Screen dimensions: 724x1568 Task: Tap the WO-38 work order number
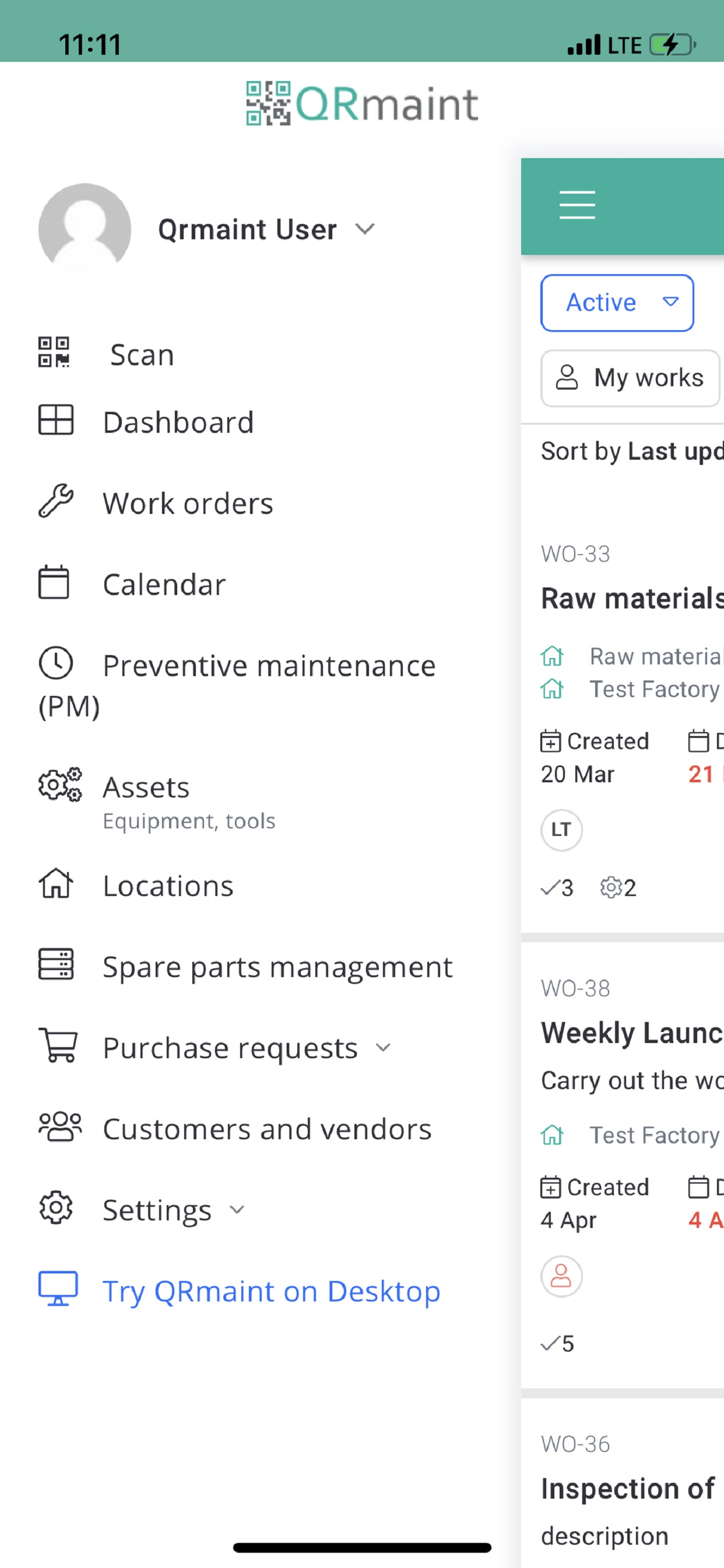(x=575, y=988)
